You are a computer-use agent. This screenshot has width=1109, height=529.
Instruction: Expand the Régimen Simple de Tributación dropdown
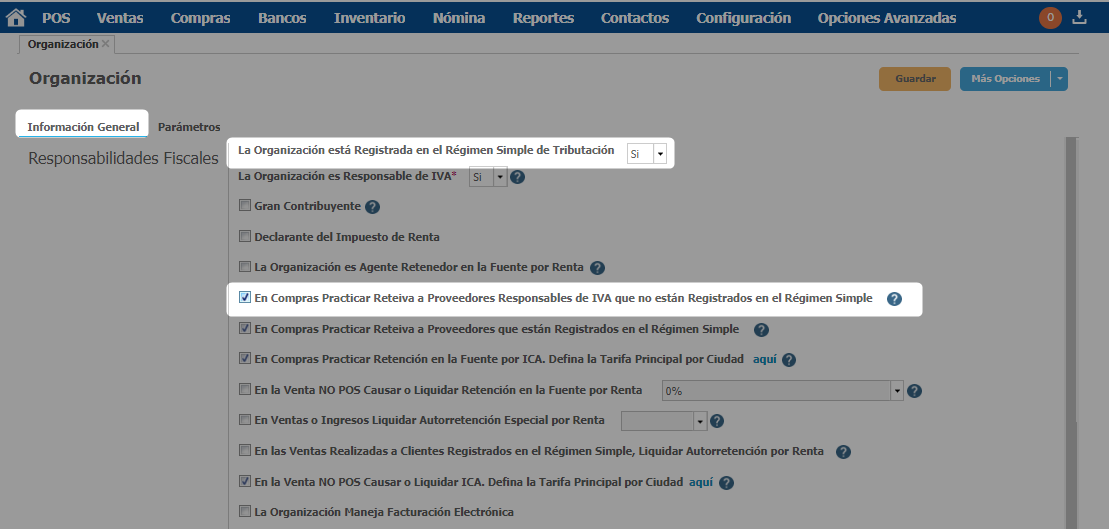tap(660, 154)
